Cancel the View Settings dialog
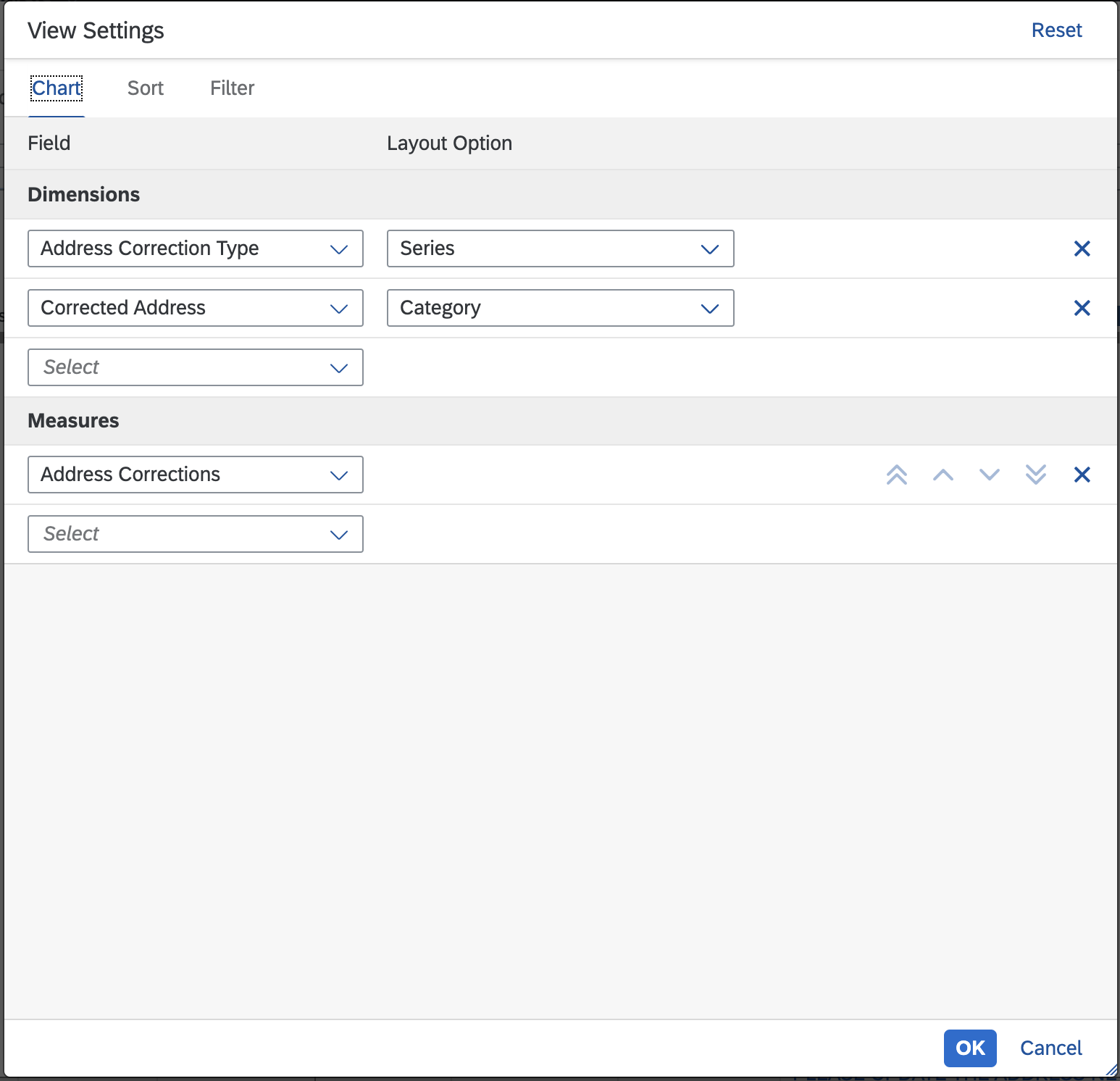 pos(1050,1048)
